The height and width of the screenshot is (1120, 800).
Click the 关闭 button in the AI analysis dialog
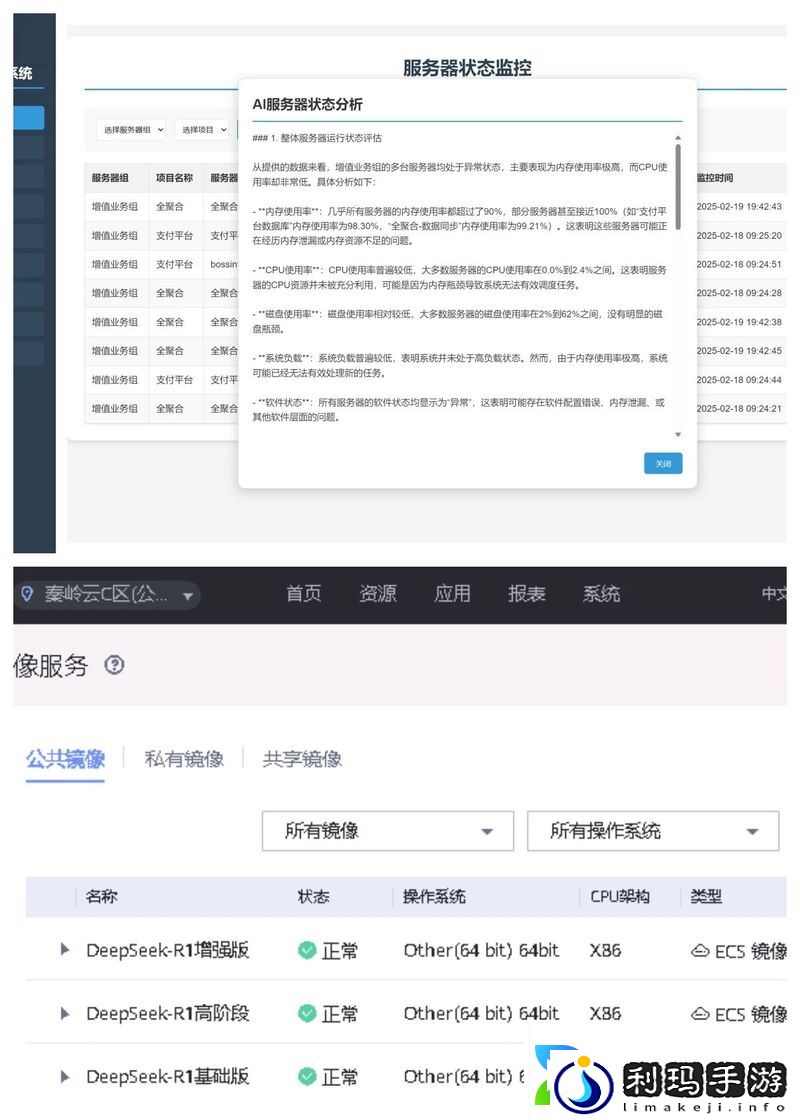tap(663, 463)
